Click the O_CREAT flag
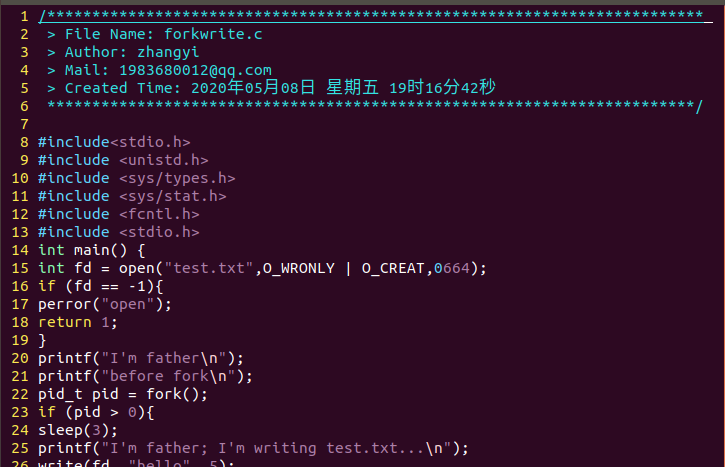The height and width of the screenshot is (467, 725). coord(393,268)
